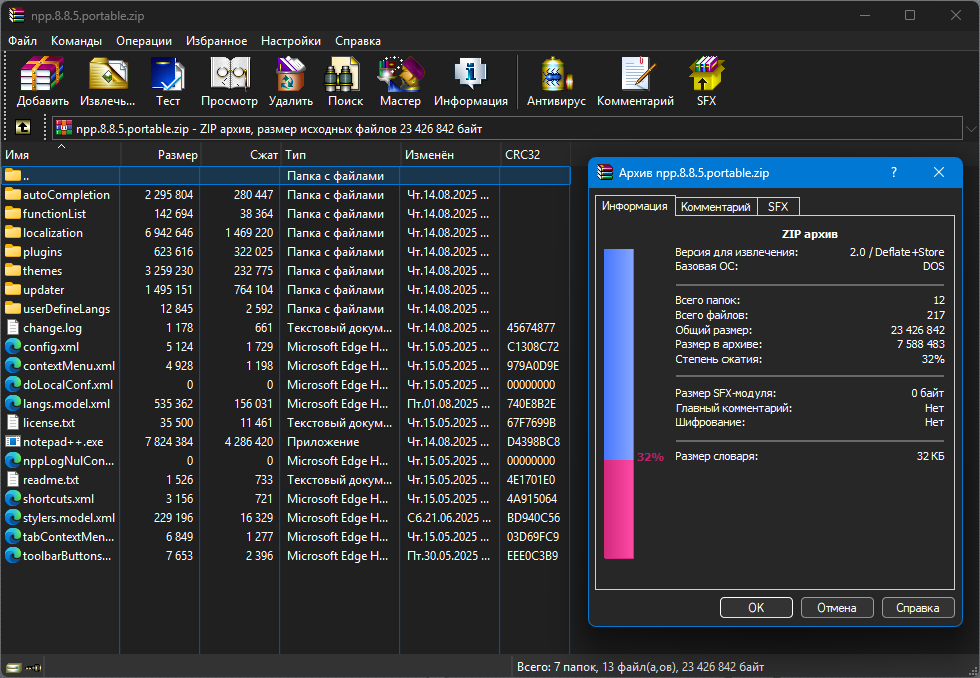The width and height of the screenshot is (980, 678).
Task: Open the Операции menu
Action: 144,41
